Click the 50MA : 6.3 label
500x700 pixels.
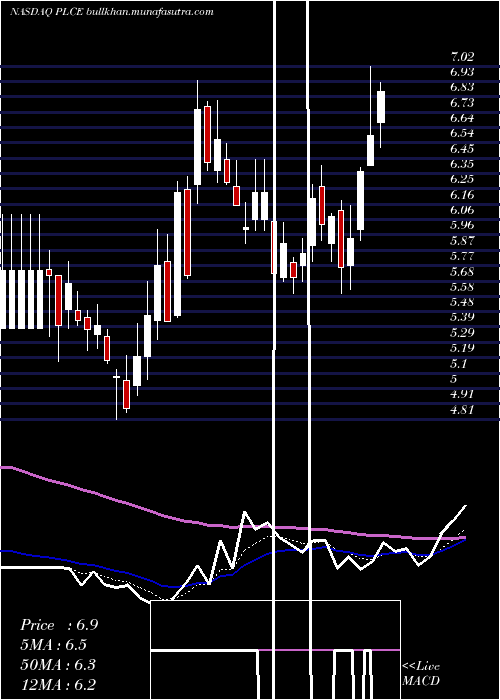58,665
